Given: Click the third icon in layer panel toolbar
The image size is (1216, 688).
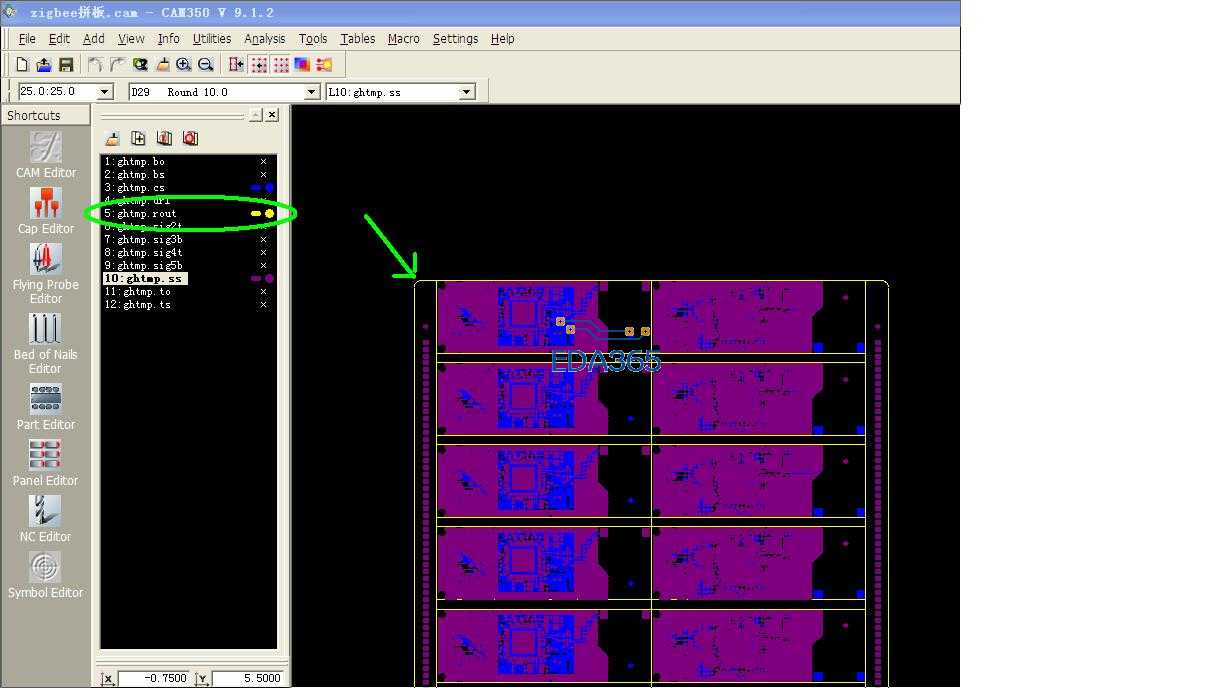Looking at the screenshot, I should point(164,138).
